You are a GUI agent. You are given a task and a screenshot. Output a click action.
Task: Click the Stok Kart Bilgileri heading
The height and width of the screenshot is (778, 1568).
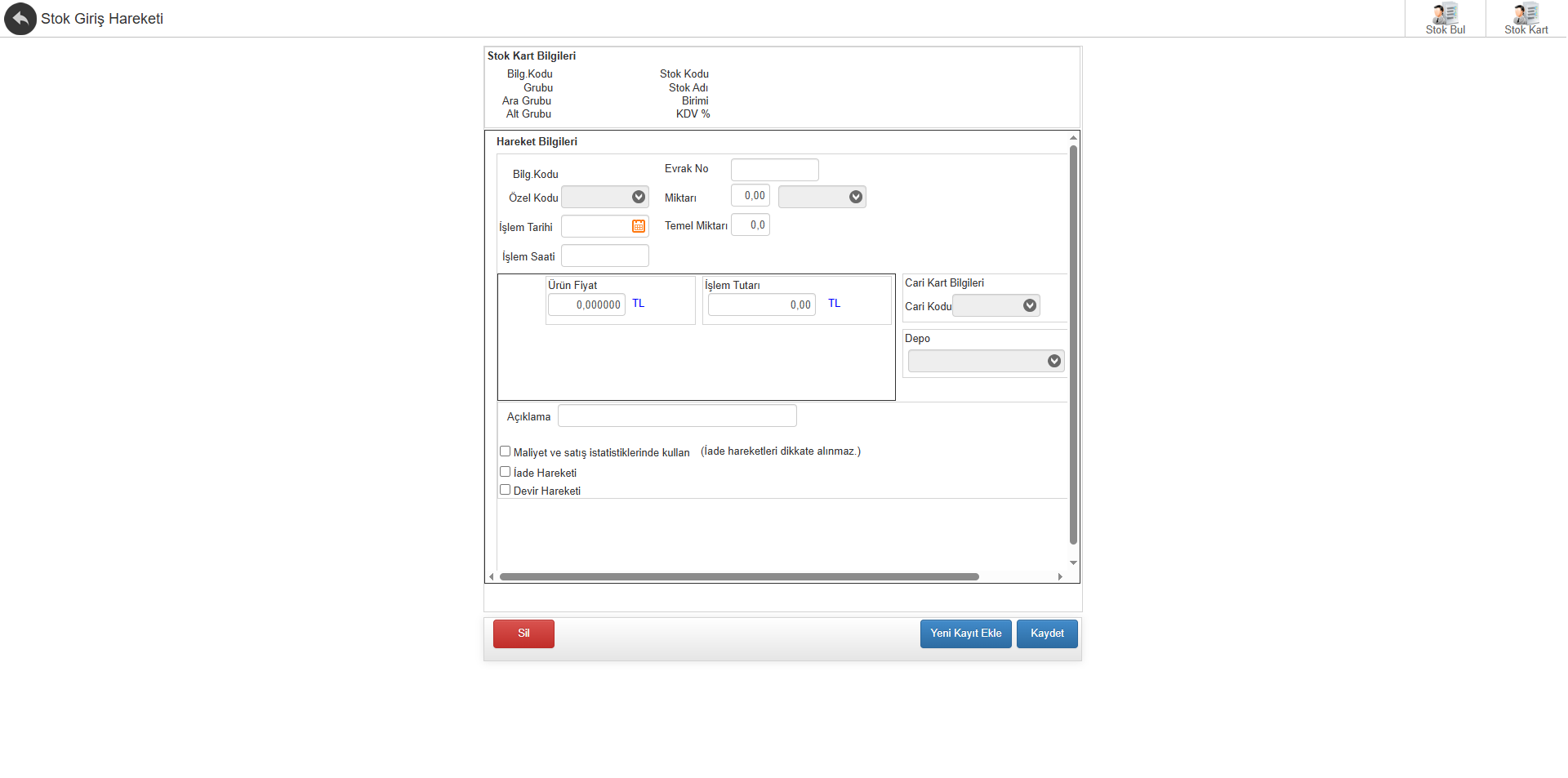tap(532, 56)
